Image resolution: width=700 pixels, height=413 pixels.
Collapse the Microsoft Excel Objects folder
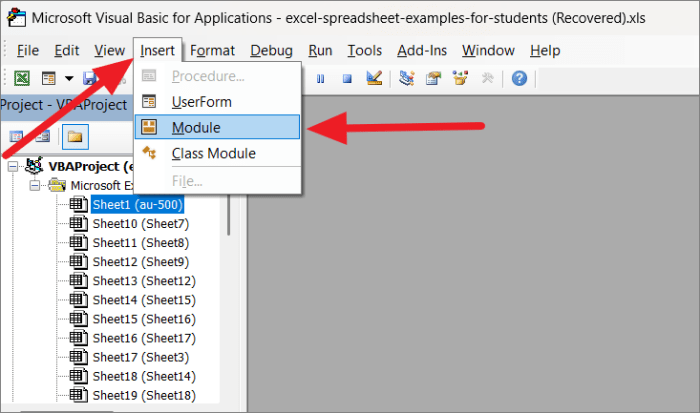click(x=34, y=185)
